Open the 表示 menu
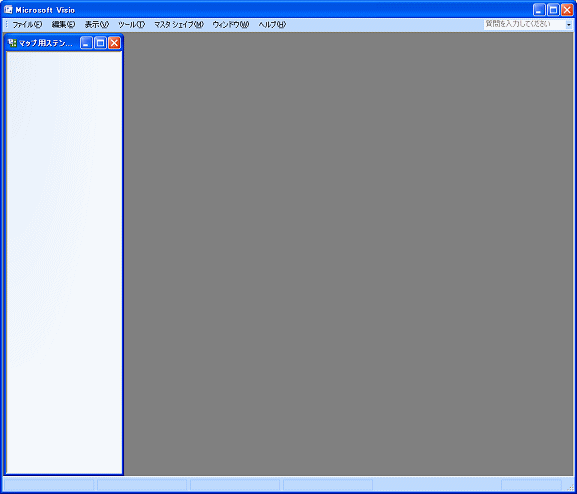This screenshot has height=494, width=577. point(97,25)
